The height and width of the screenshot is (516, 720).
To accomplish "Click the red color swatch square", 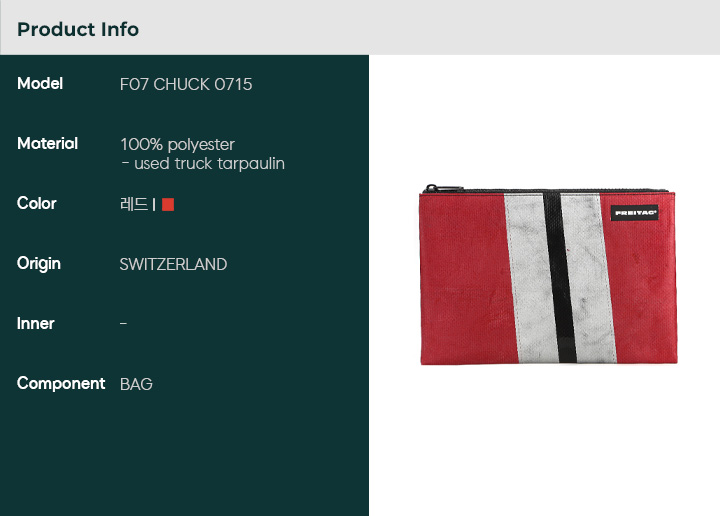I will [x=168, y=204].
